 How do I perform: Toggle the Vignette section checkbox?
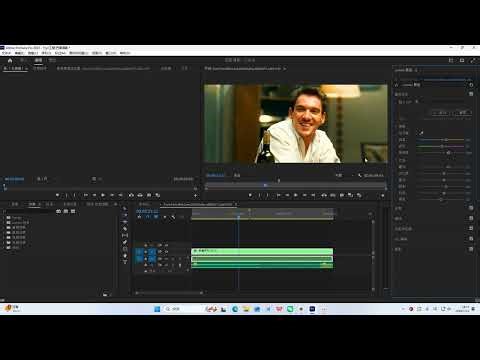[471, 249]
